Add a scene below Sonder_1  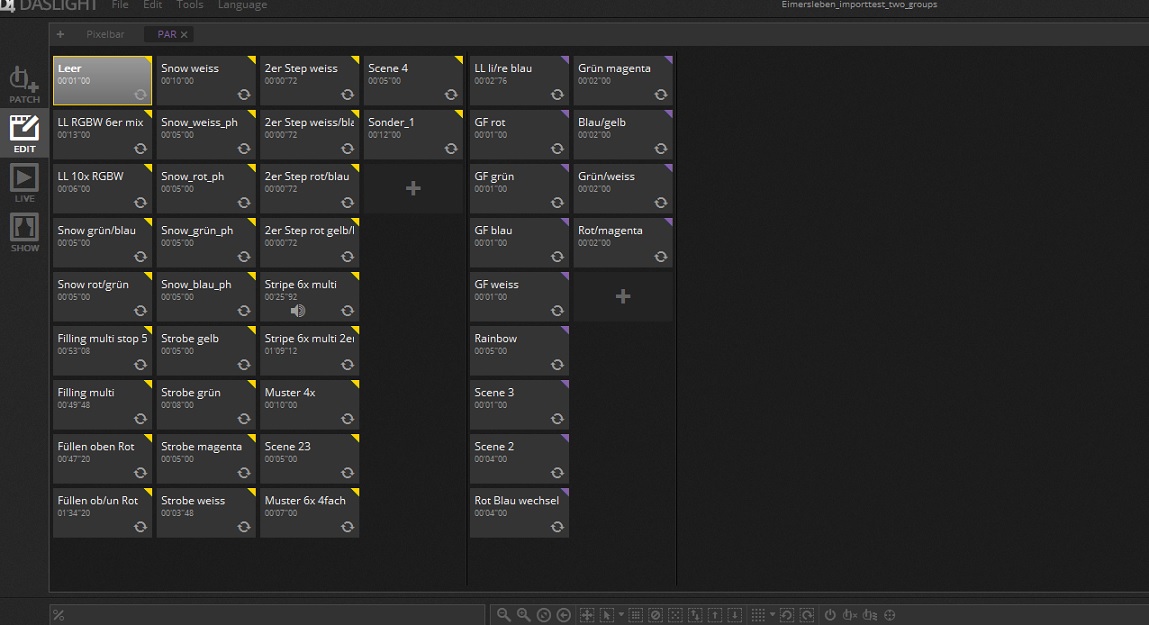click(x=413, y=188)
